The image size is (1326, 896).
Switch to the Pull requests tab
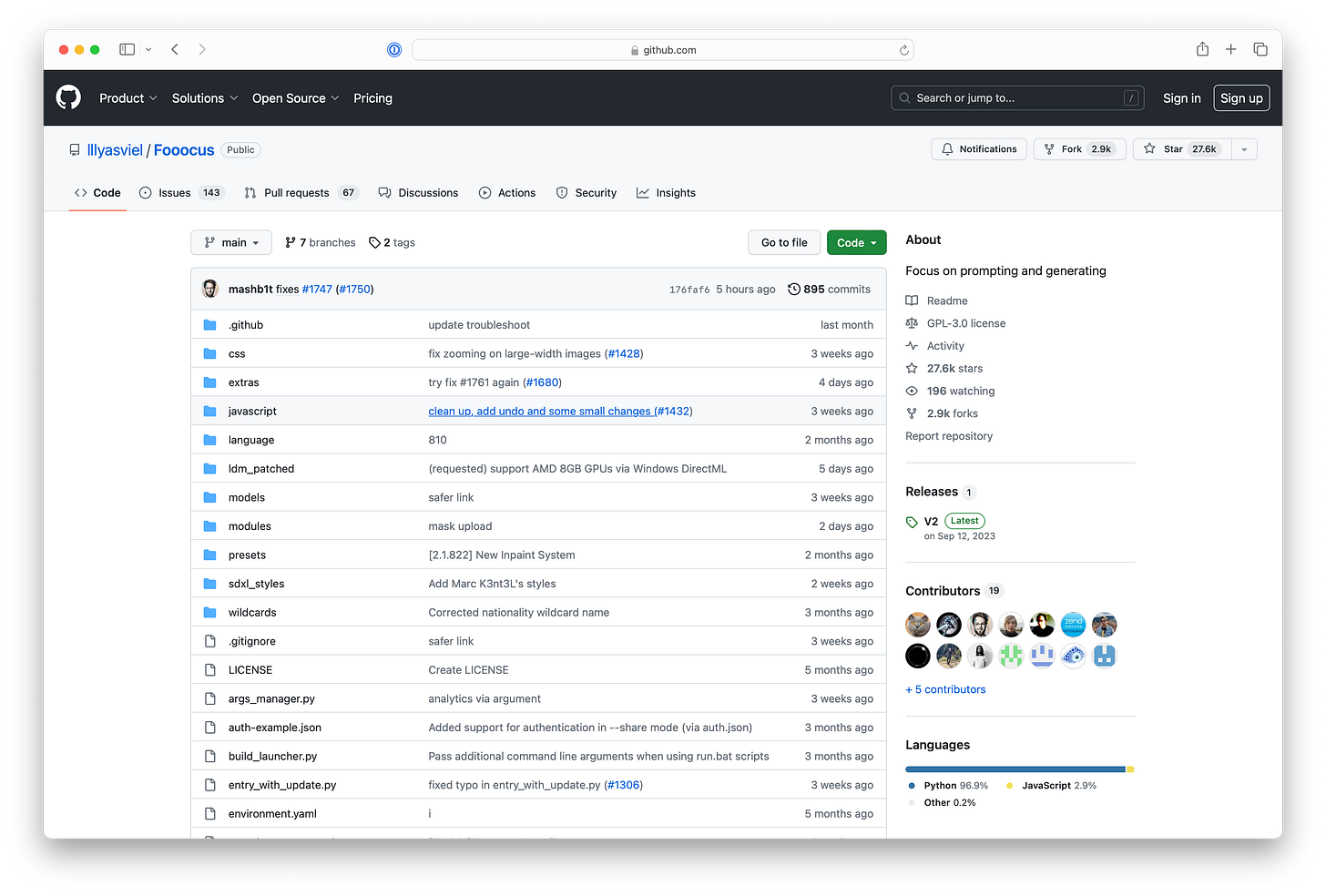301,193
